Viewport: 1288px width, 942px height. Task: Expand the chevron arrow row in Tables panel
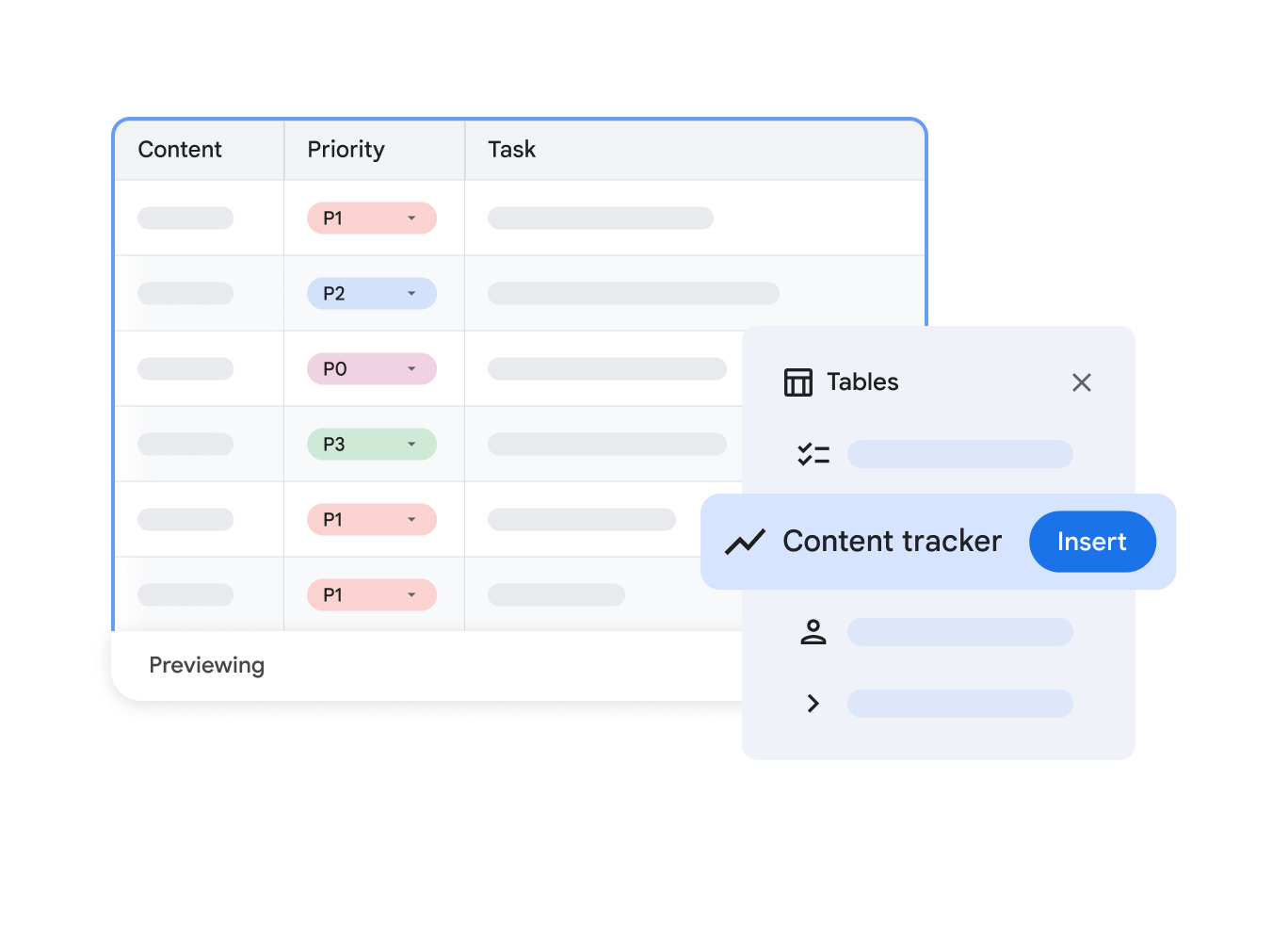click(813, 704)
